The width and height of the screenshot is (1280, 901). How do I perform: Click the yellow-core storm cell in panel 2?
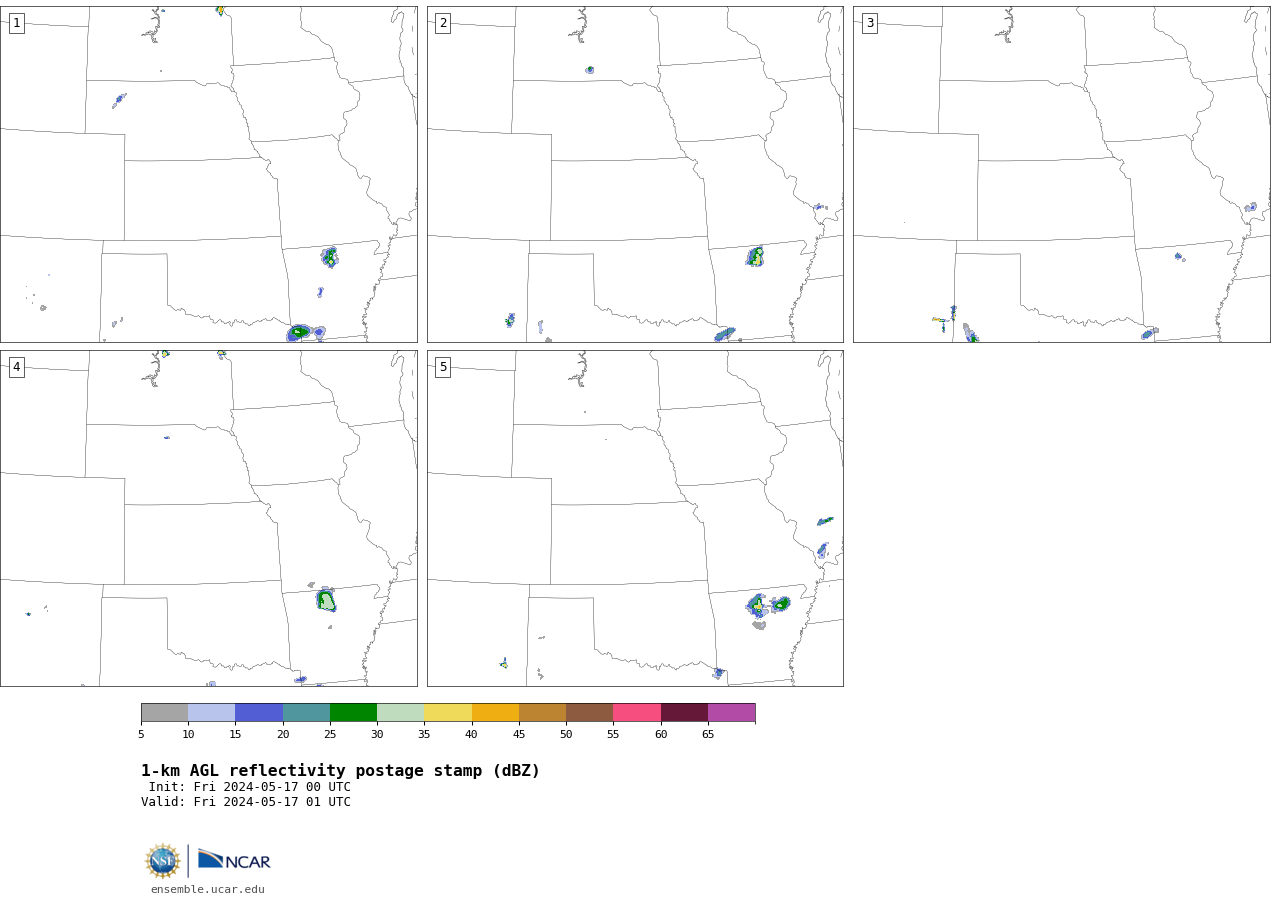(756, 257)
